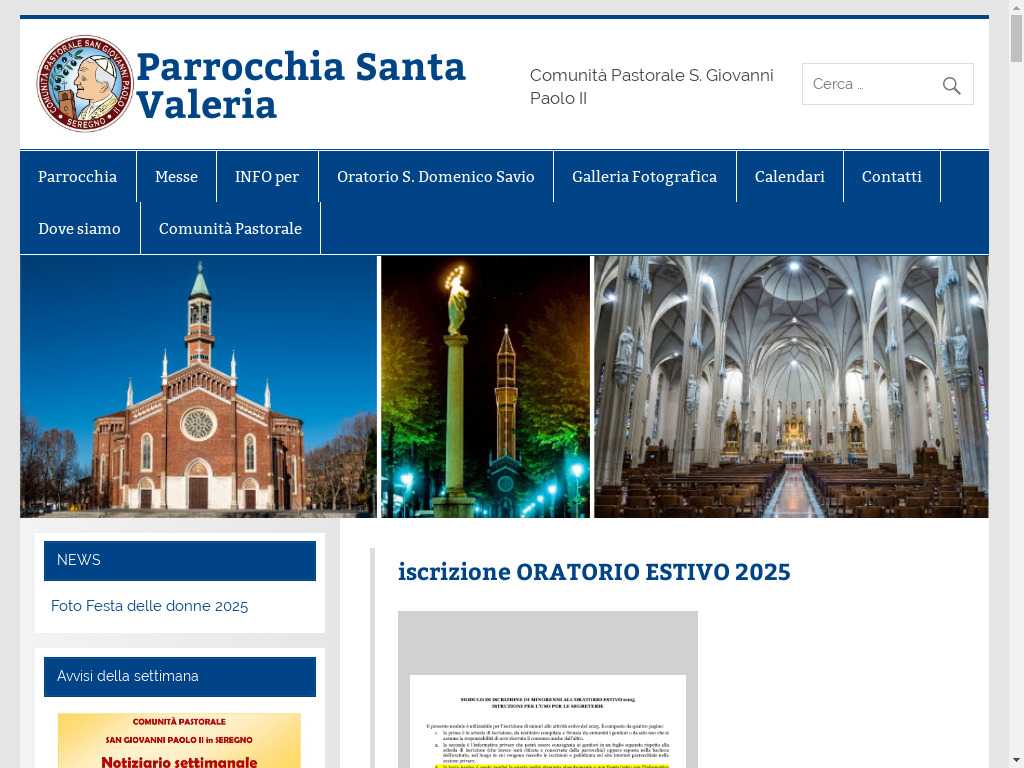Screen dimensions: 1024x768
Task: Click the search magnifier icon
Action: click(x=952, y=85)
